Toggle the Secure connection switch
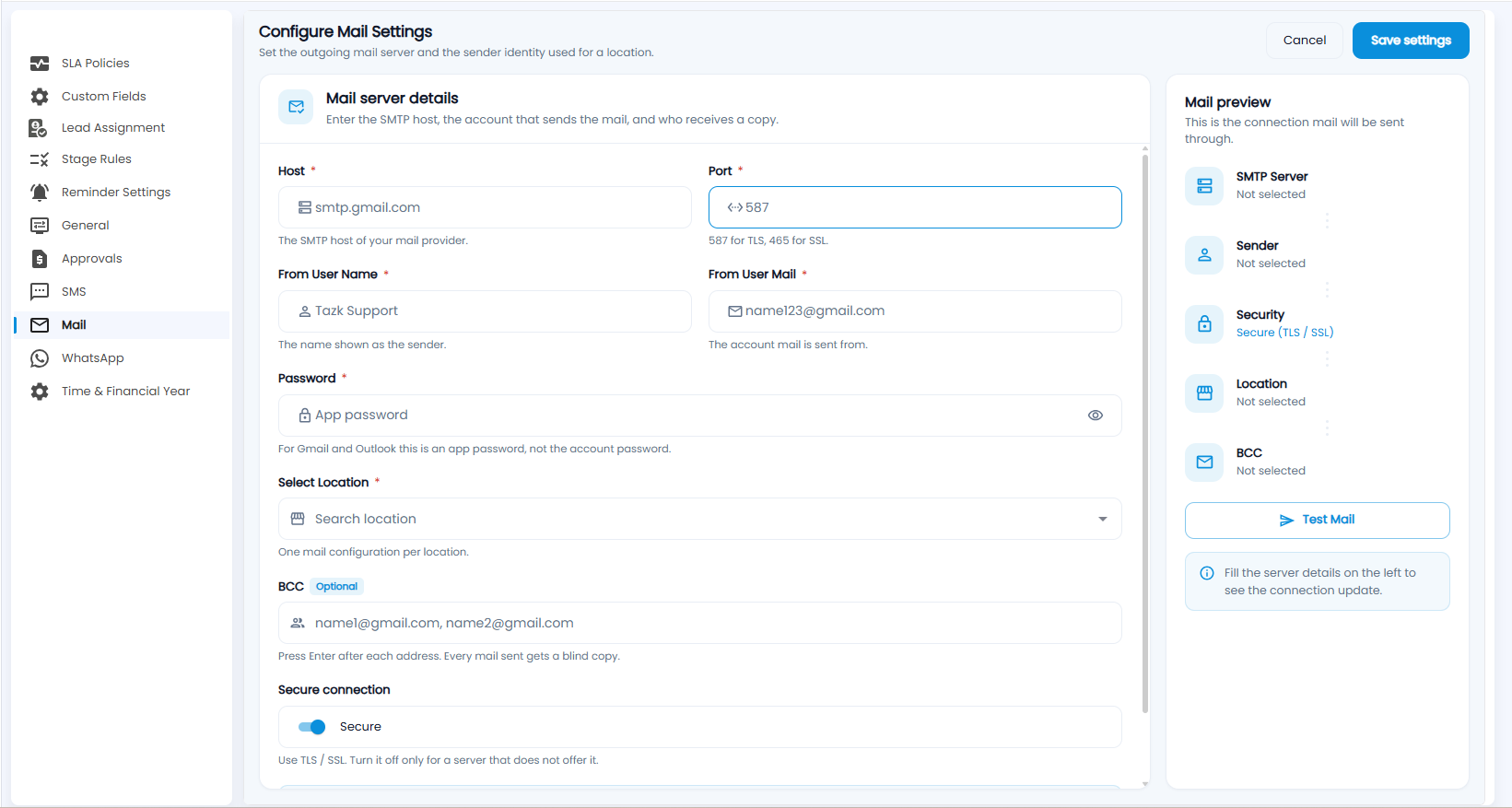This screenshot has height=808, width=1512. [x=312, y=727]
